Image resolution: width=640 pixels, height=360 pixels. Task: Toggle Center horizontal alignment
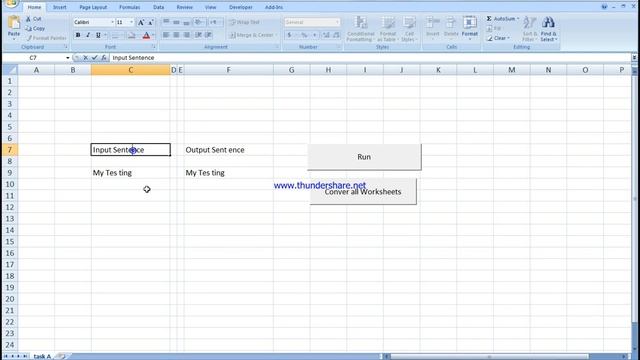click(176, 35)
